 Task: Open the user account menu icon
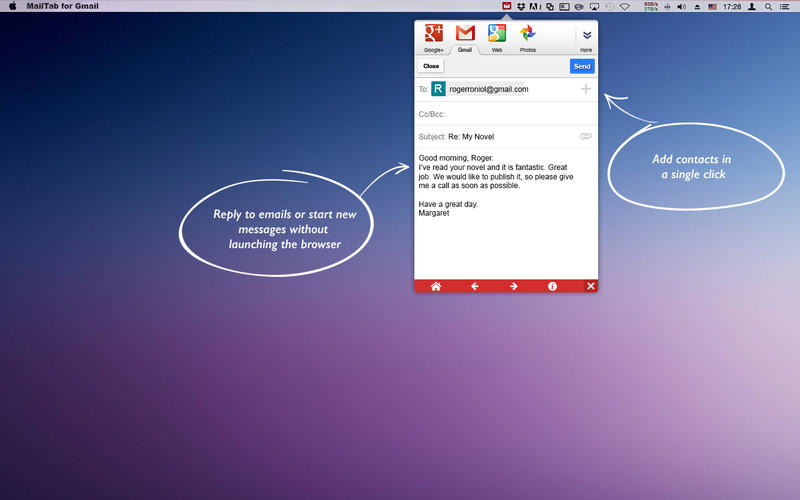pyautogui.click(x=752, y=7)
